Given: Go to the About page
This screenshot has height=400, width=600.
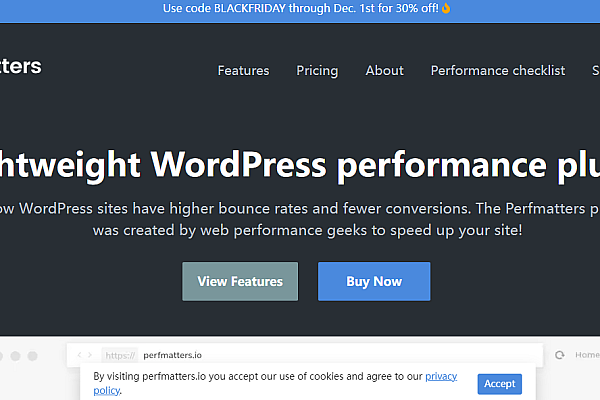Looking at the screenshot, I should pos(384,70).
